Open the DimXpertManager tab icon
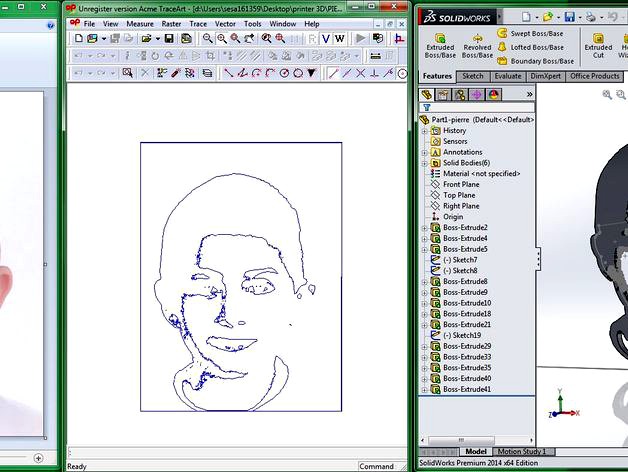The image size is (628, 472). [477, 95]
